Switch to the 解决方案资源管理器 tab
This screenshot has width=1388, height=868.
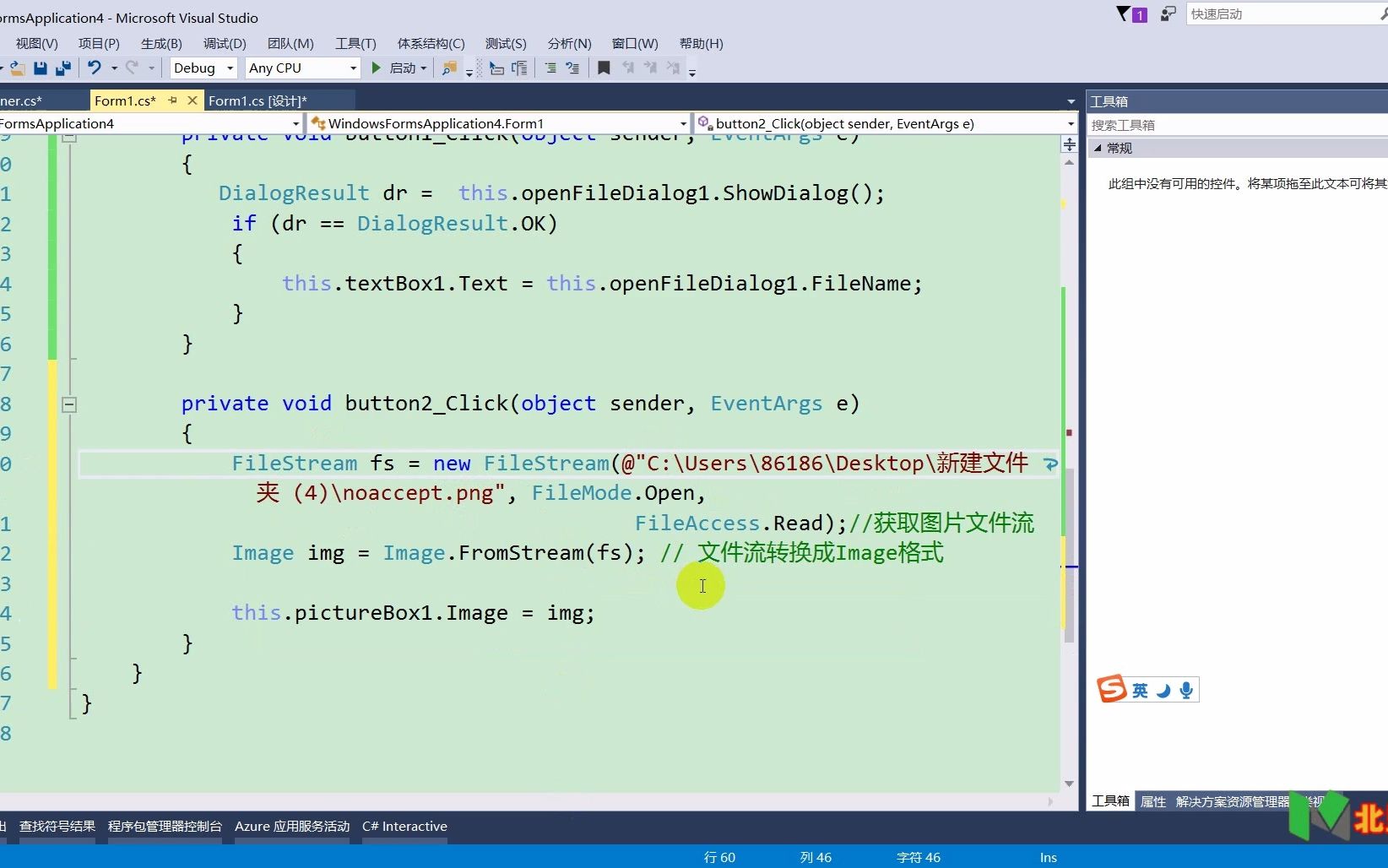click(x=1232, y=801)
